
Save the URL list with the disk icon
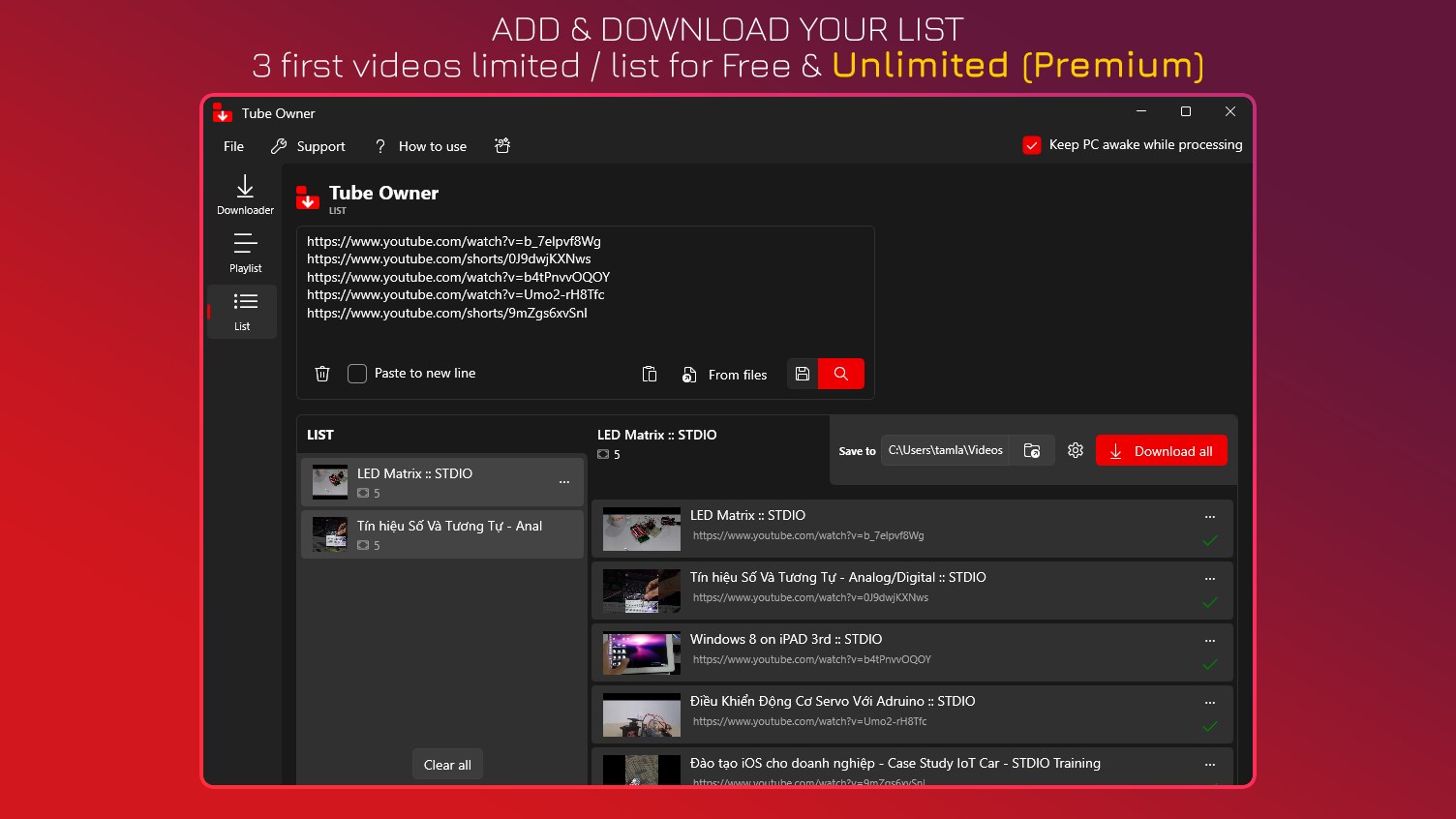coord(802,374)
